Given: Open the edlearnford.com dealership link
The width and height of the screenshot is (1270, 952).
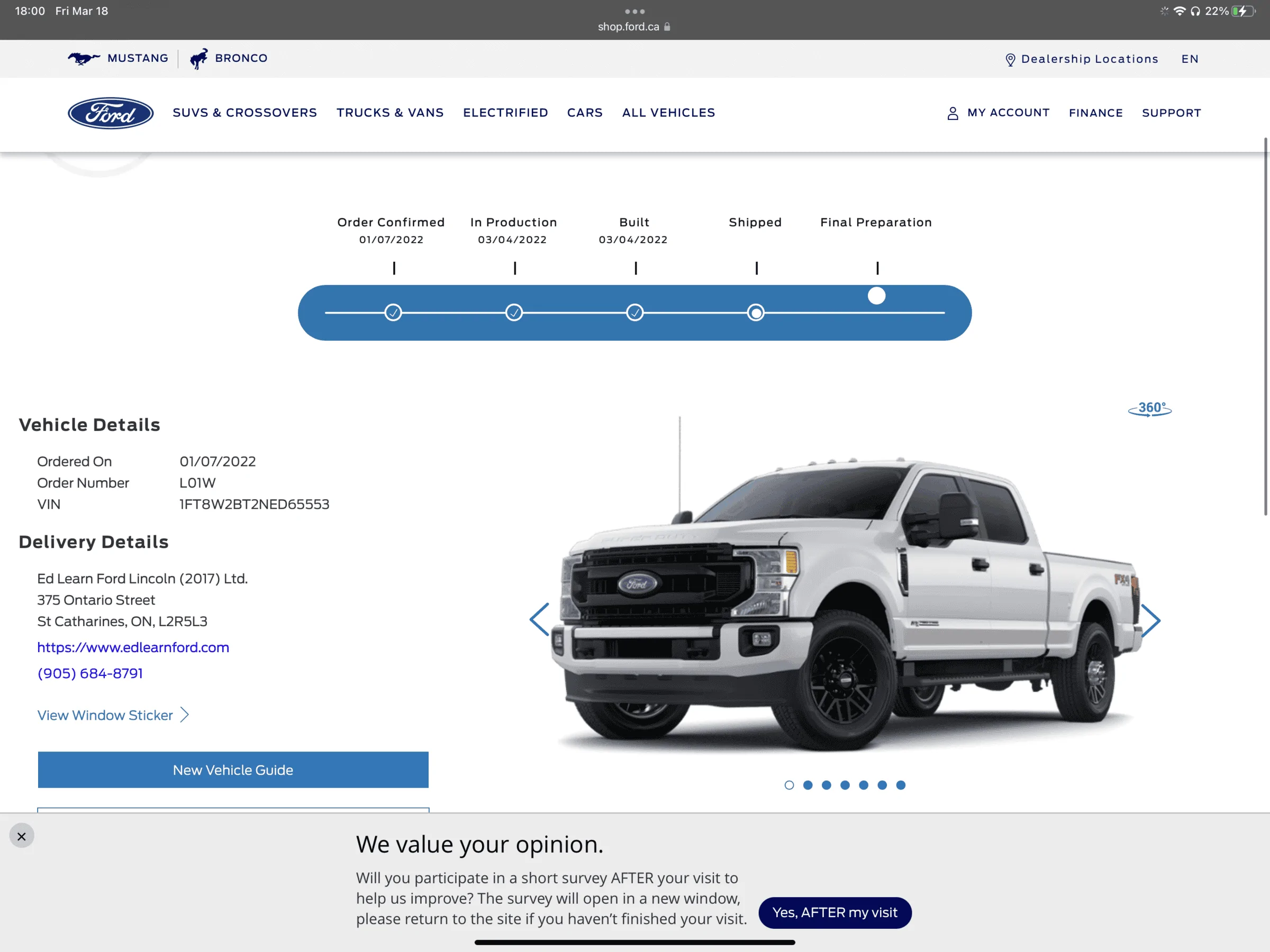Looking at the screenshot, I should (x=133, y=647).
